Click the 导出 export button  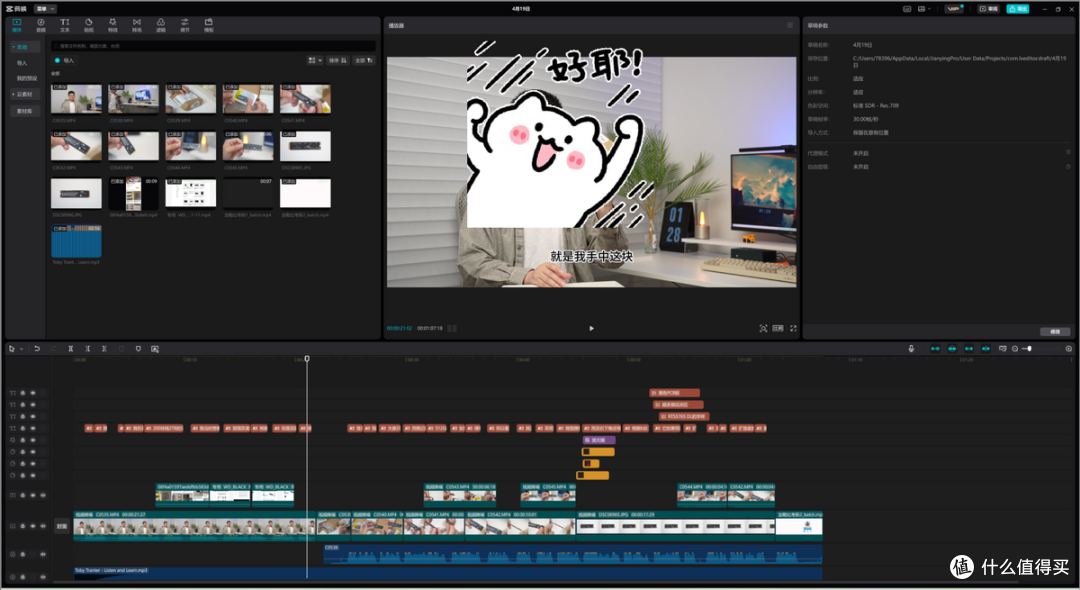point(1017,9)
